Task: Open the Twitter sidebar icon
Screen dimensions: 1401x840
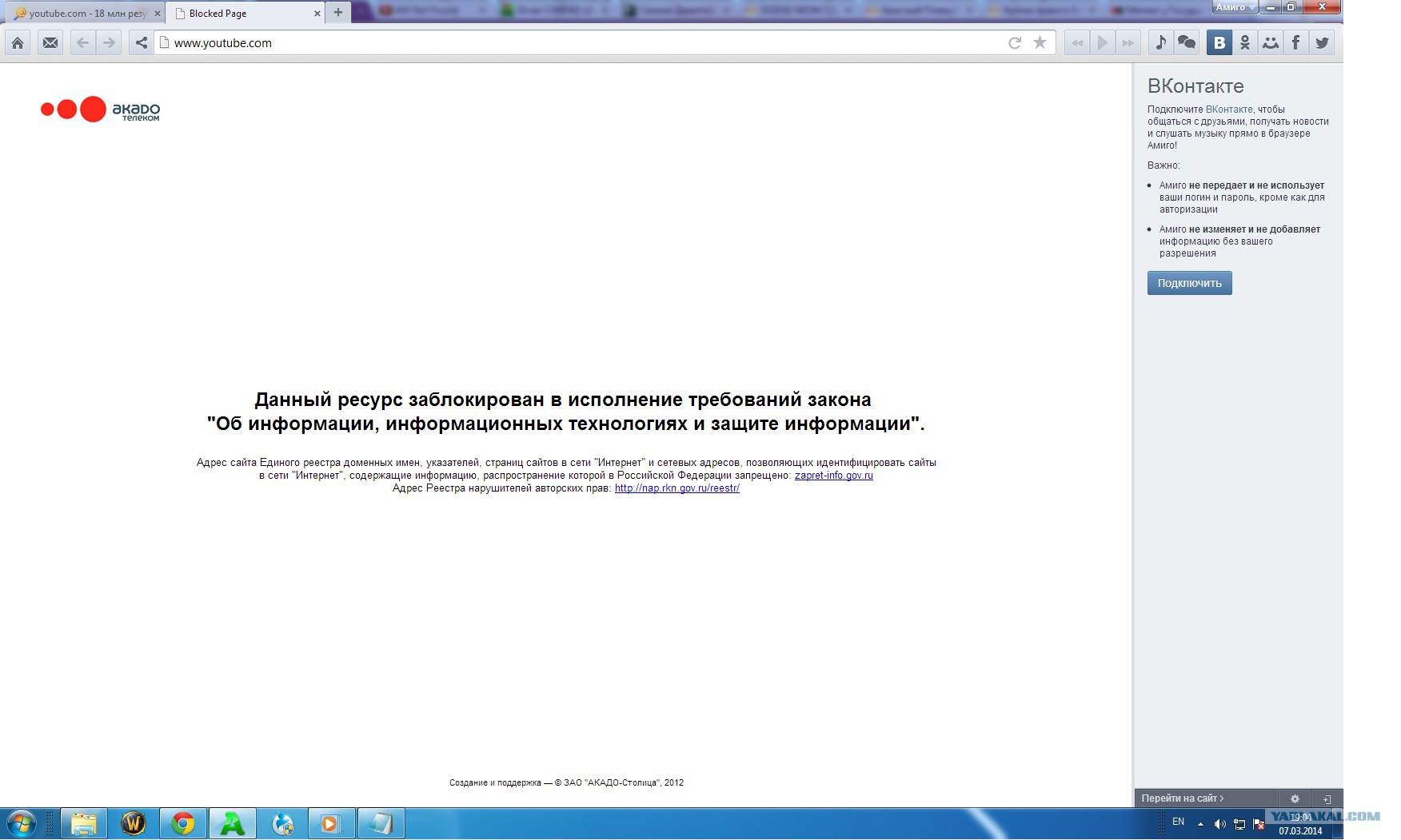Action: pyautogui.click(x=1322, y=43)
